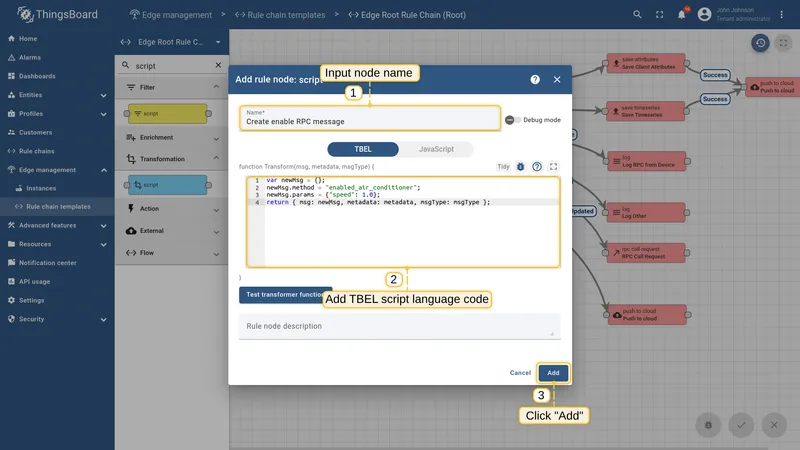Image resolution: width=800 pixels, height=450 pixels.
Task: Open the script editor help icon
Action: [537, 167]
